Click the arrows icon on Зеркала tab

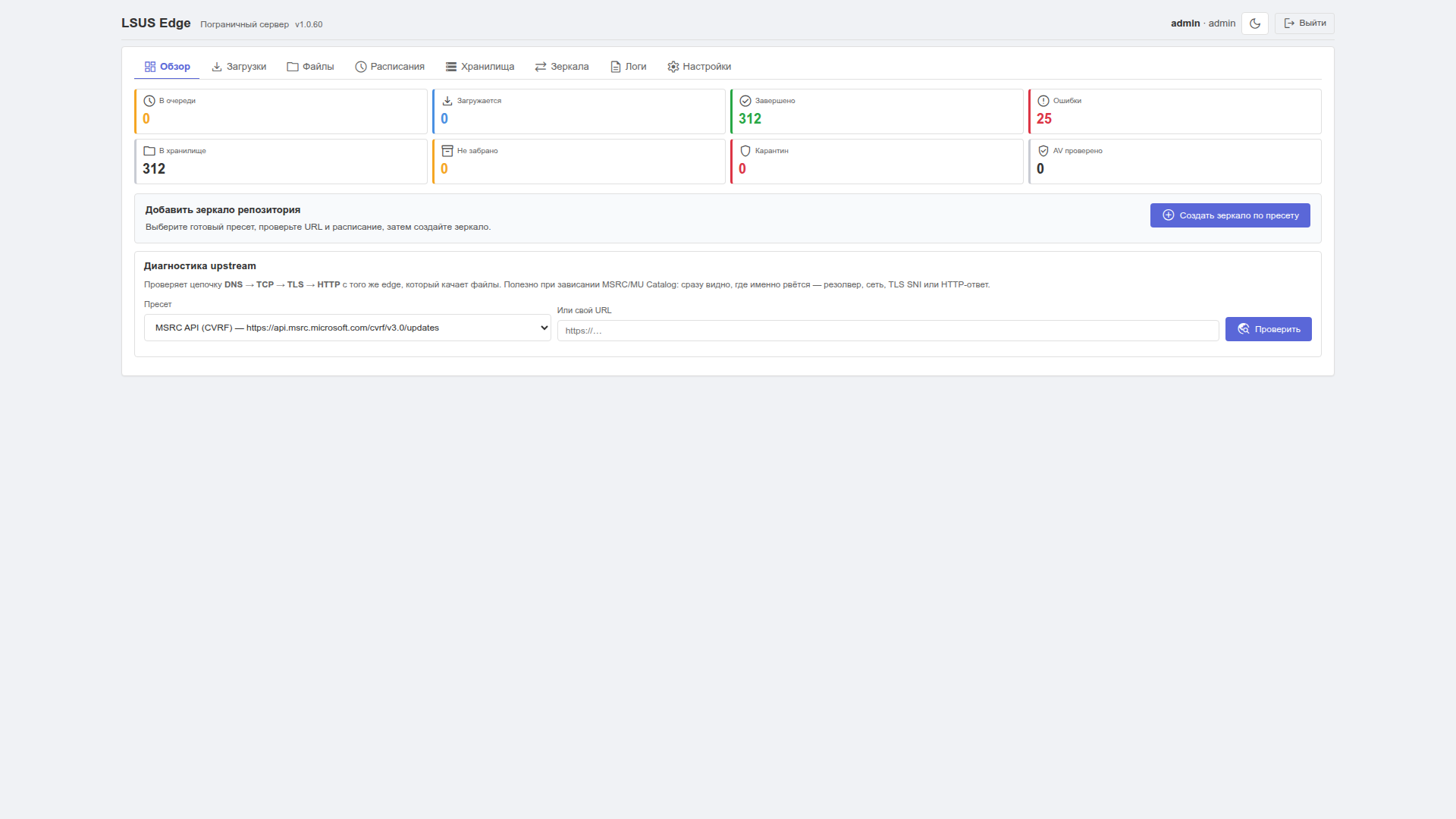point(541,67)
